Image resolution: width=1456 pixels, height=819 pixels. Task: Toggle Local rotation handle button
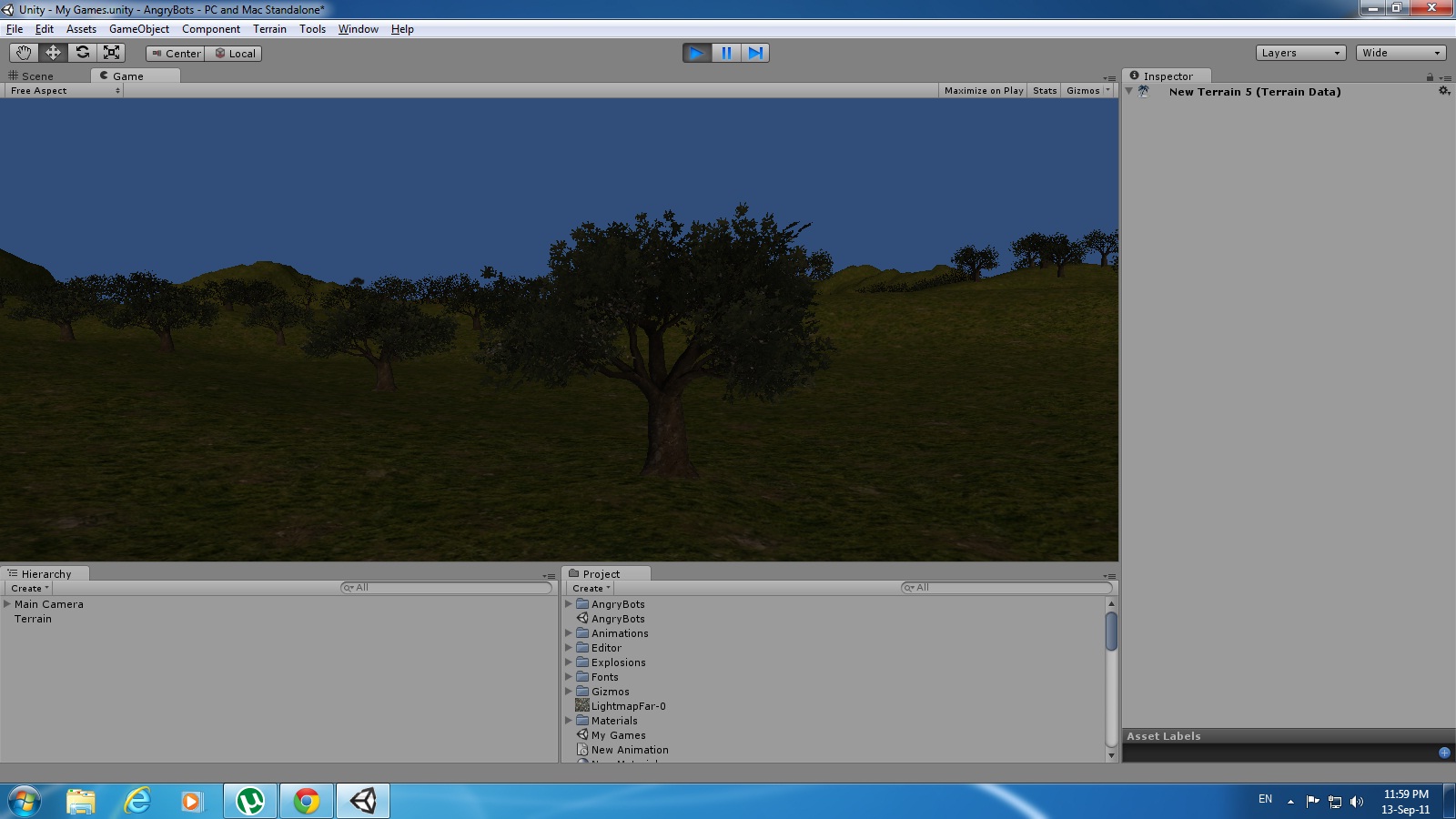234,54
